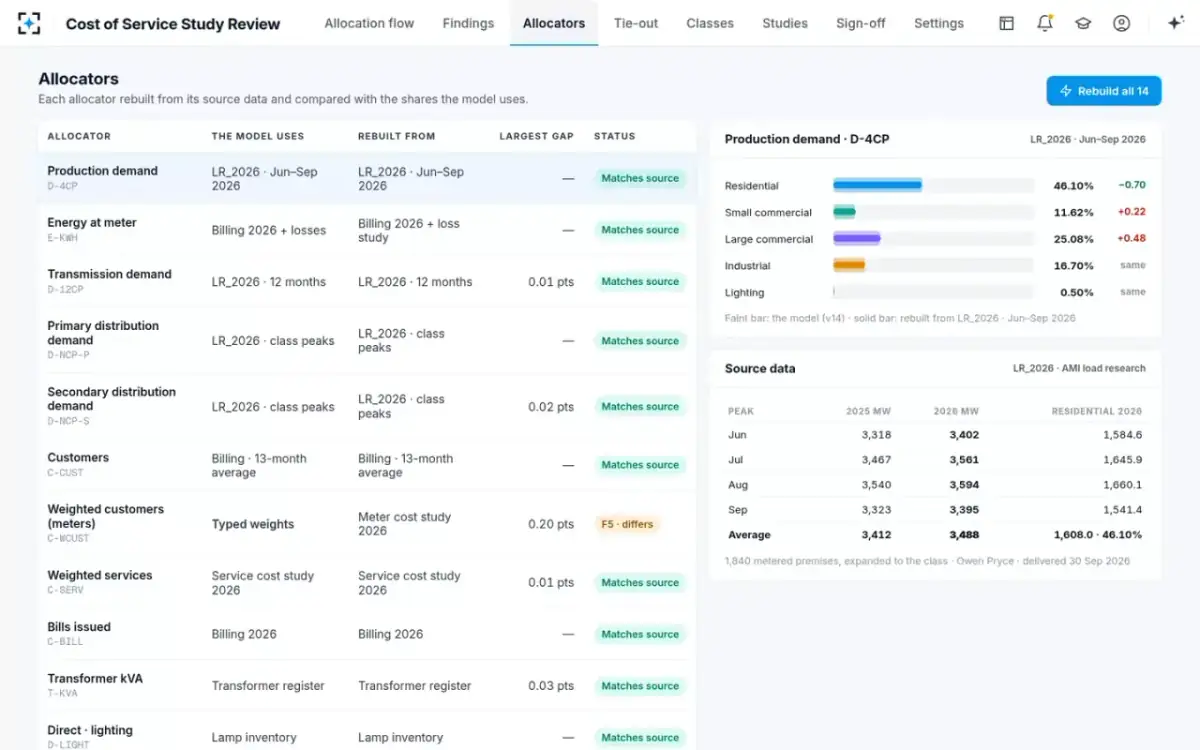Open the Sign-off tab
1200x750 pixels.
(x=861, y=23)
